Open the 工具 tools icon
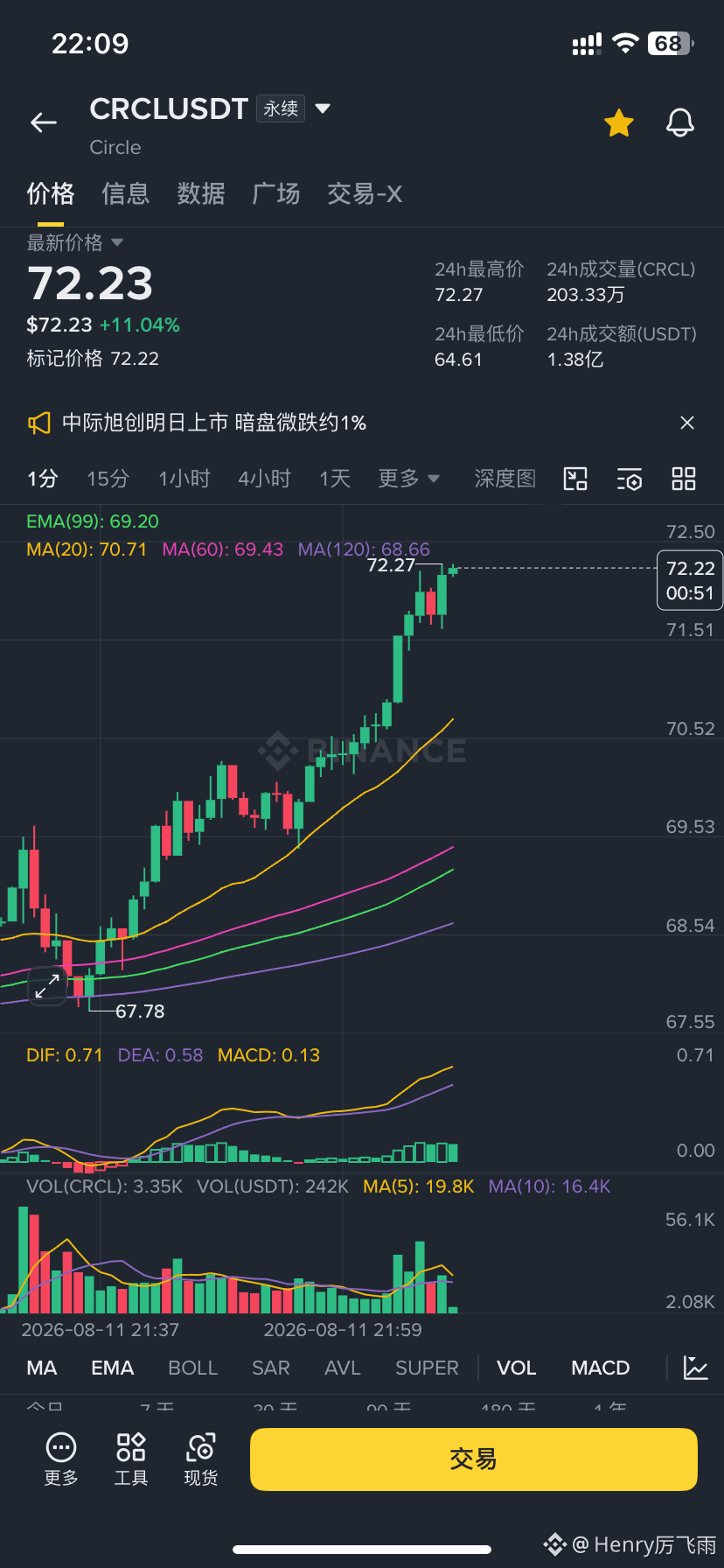Image resolution: width=724 pixels, height=1568 pixels. click(131, 1459)
